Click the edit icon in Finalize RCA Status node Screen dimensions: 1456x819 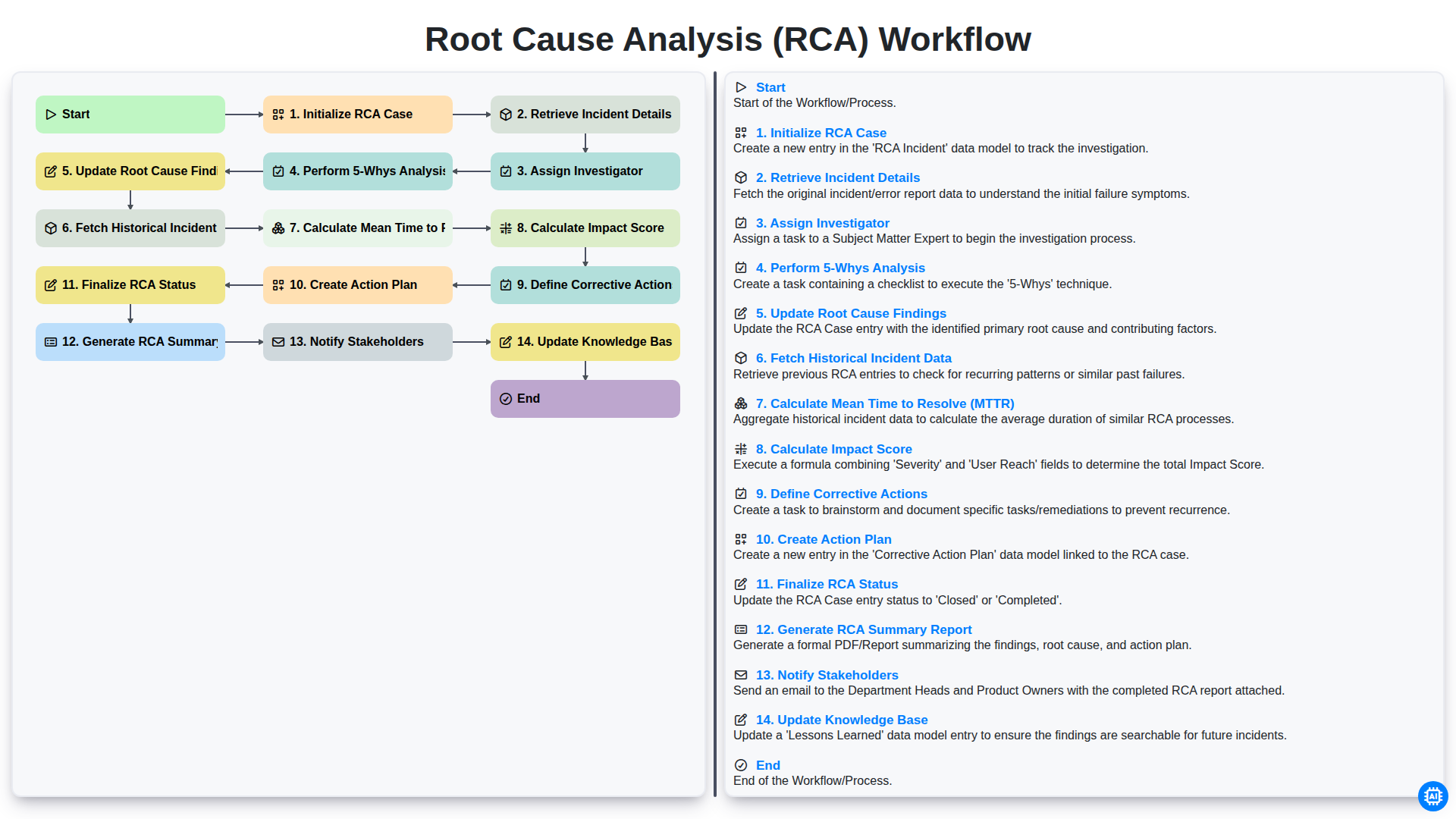click(51, 285)
